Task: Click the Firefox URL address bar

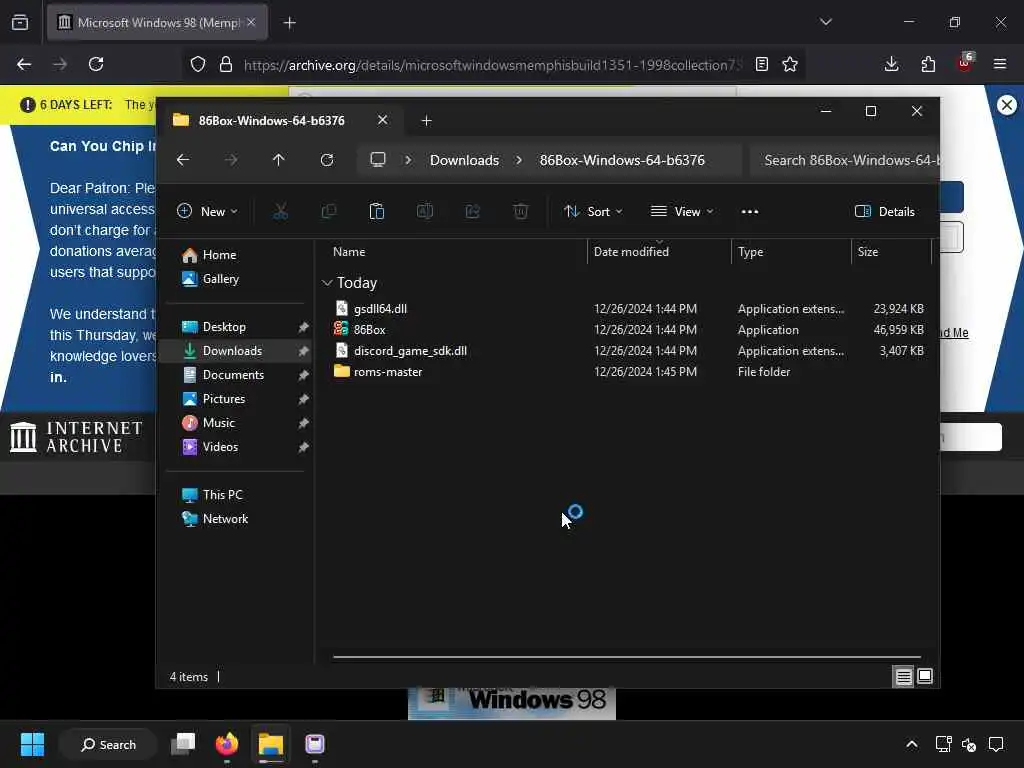Action: (493, 65)
